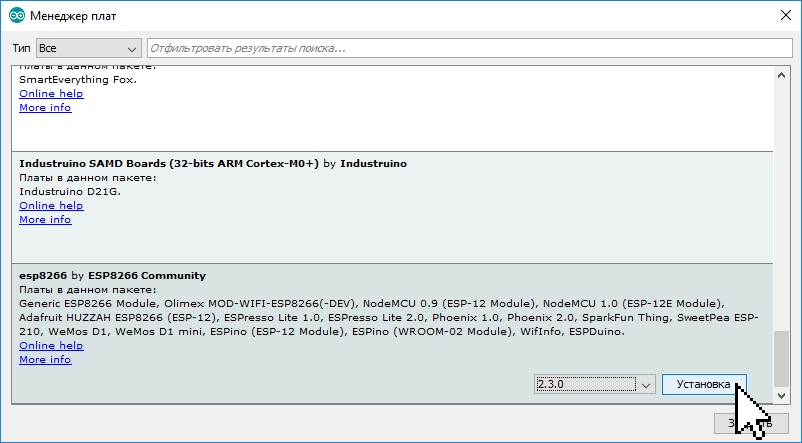Screen dimensions: 802x443
Task: Open Online help for Industruino SAMD Boards
Action: tap(51, 206)
